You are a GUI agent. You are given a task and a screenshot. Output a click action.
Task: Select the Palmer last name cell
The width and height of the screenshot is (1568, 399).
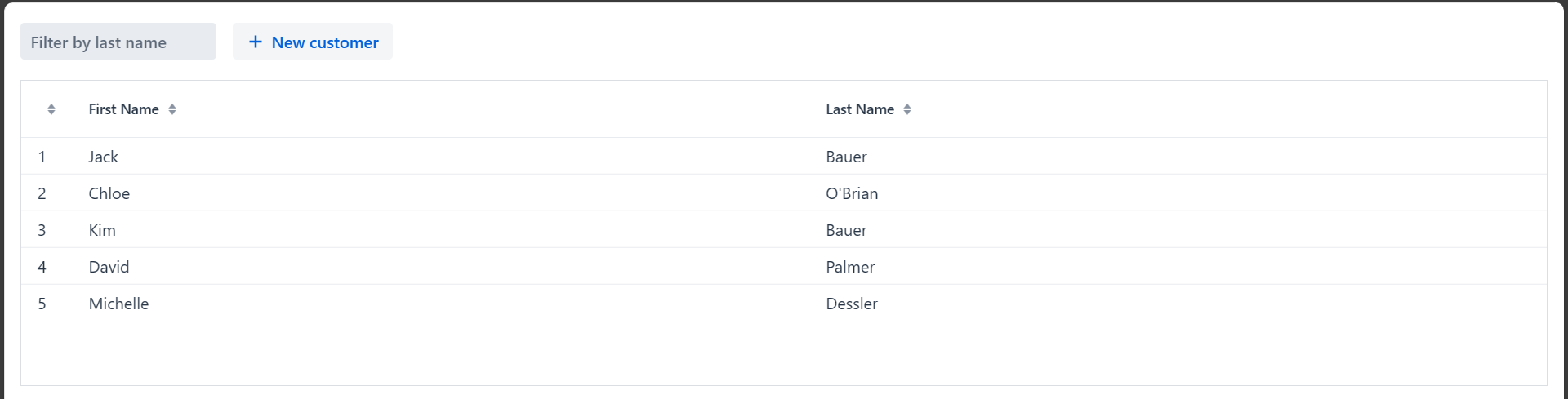(849, 267)
